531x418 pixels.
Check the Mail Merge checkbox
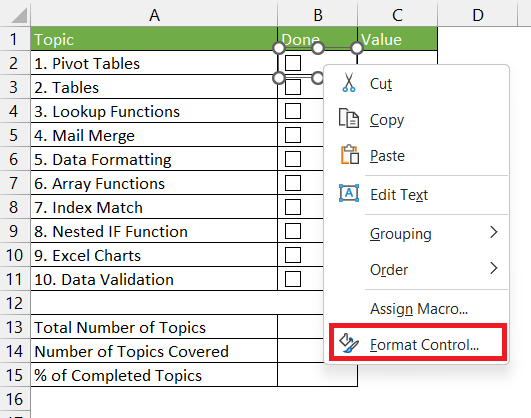[x=293, y=135]
